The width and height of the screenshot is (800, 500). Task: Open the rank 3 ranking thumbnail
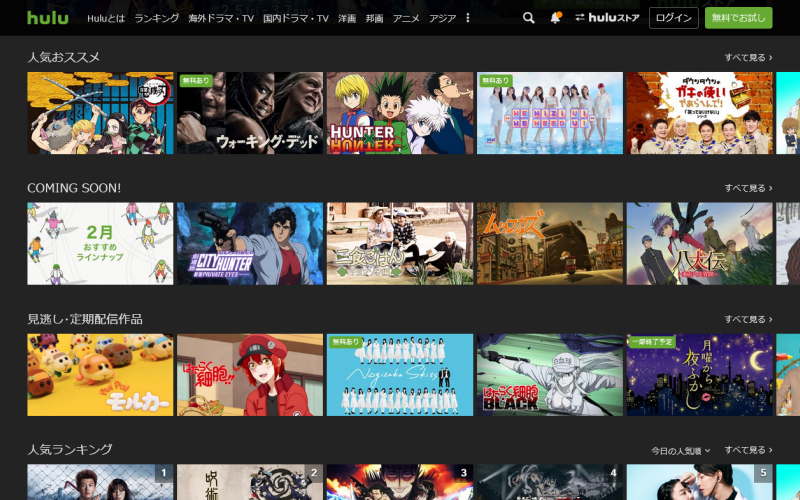click(x=400, y=482)
